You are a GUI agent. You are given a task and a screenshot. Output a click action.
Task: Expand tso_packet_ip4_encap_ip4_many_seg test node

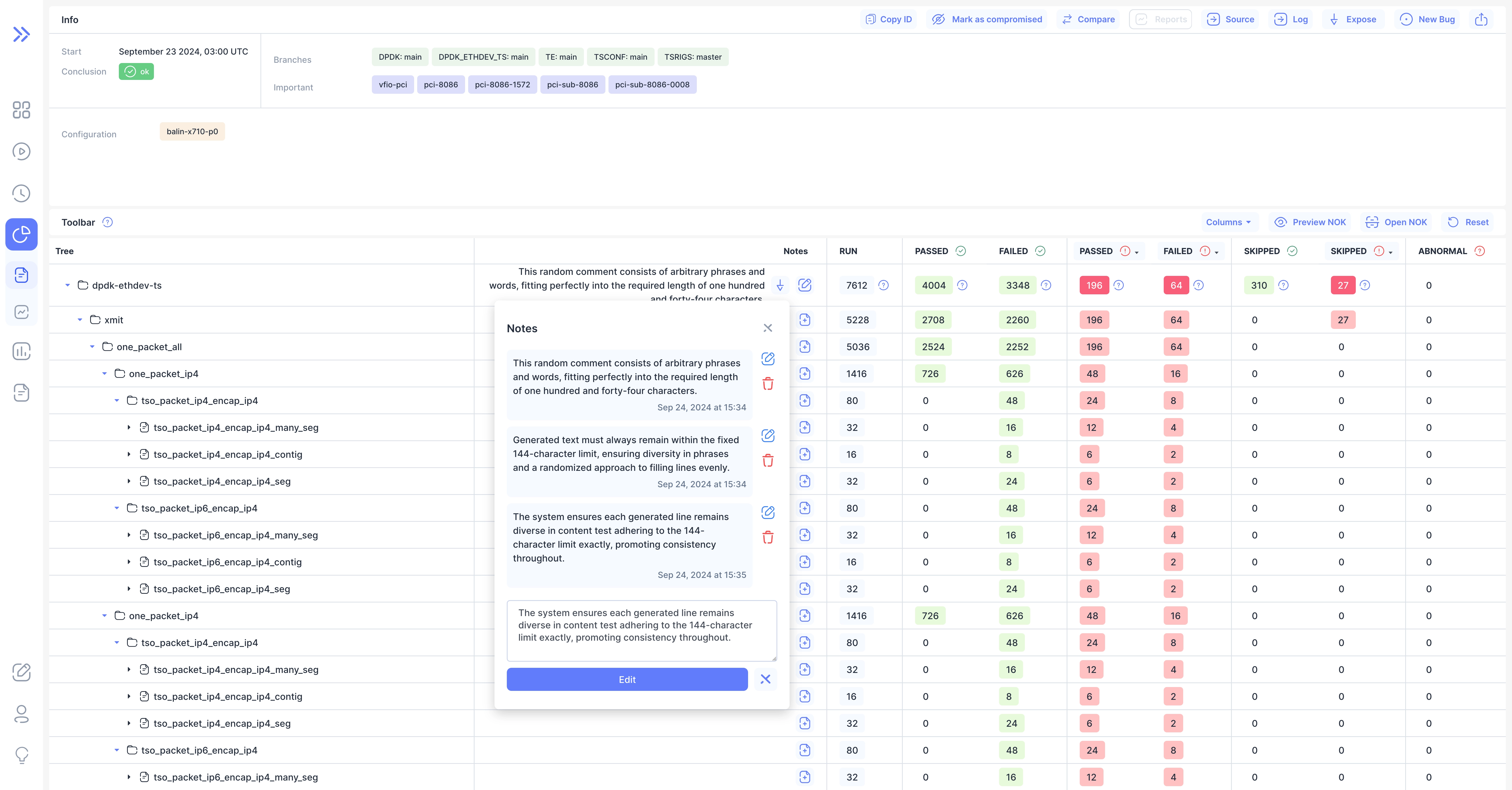pyautogui.click(x=129, y=427)
